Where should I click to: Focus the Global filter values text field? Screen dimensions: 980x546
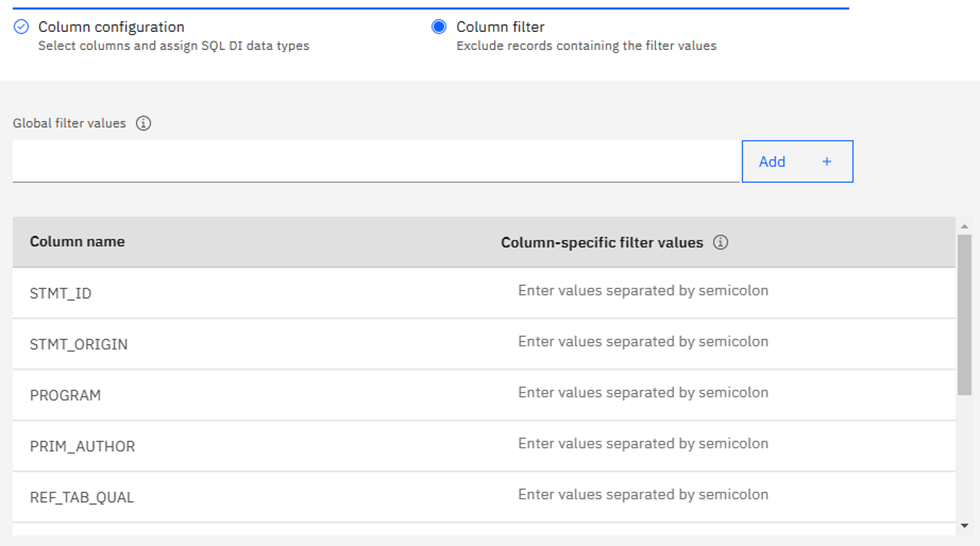pos(376,161)
